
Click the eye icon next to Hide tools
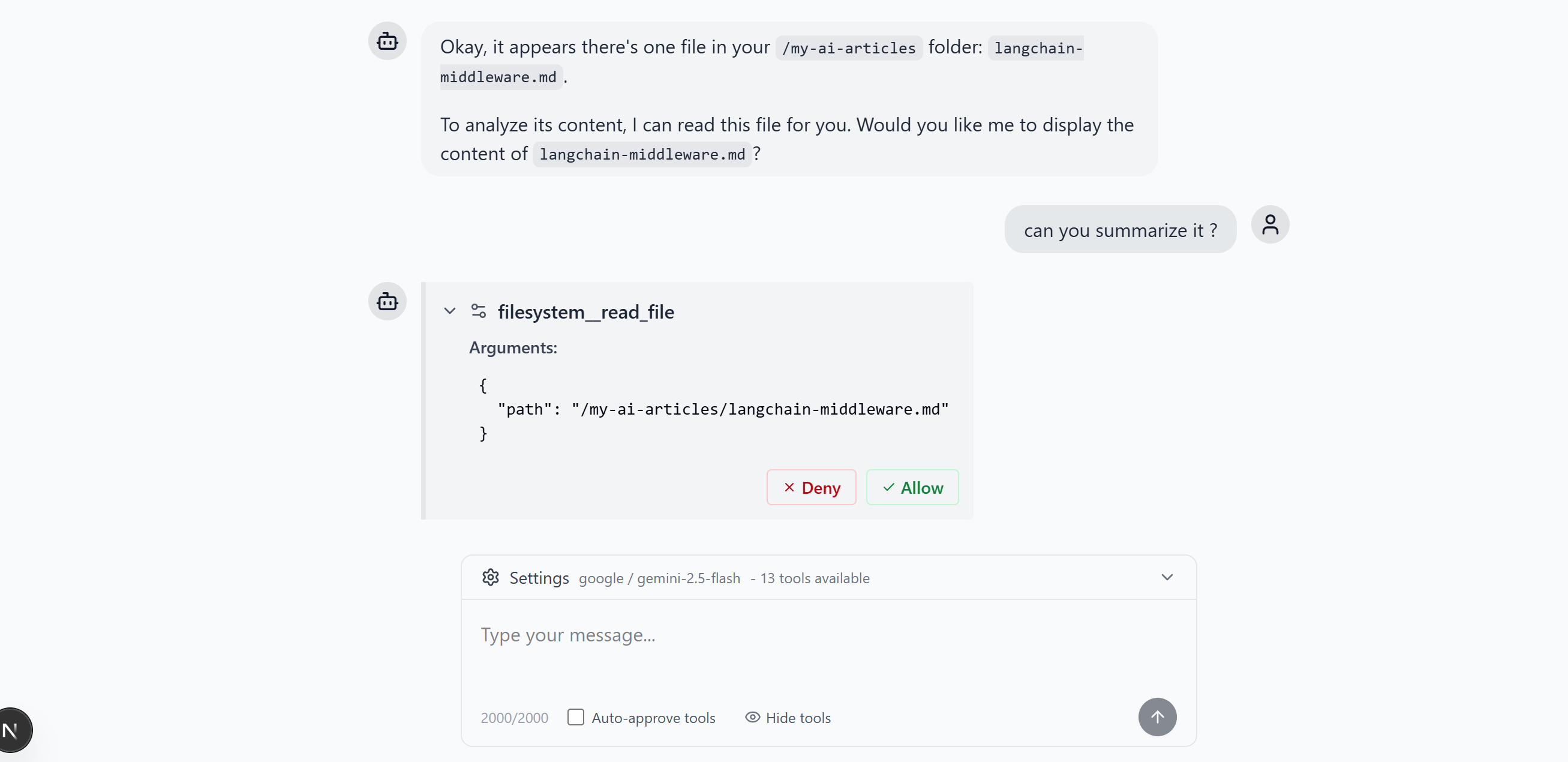coord(751,718)
